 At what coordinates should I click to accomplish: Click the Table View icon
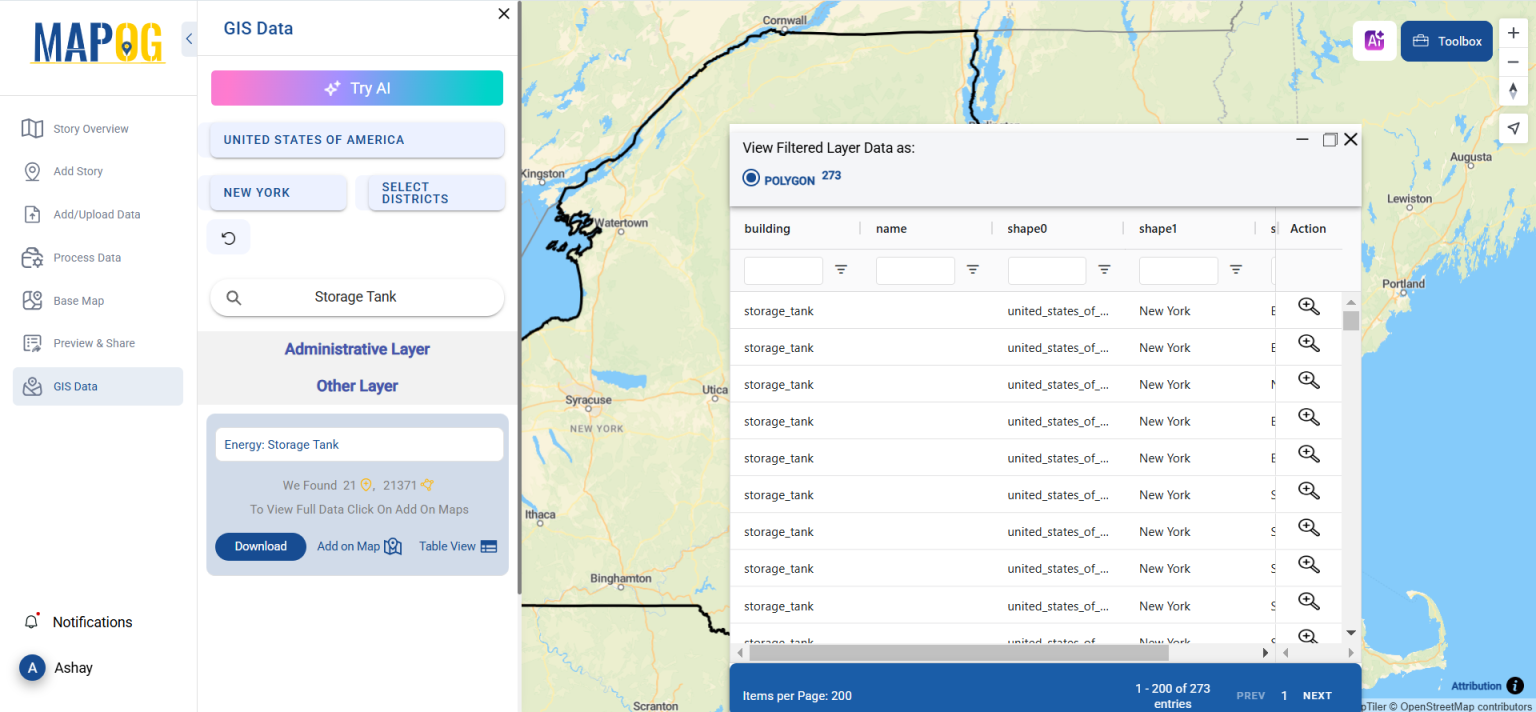(488, 546)
